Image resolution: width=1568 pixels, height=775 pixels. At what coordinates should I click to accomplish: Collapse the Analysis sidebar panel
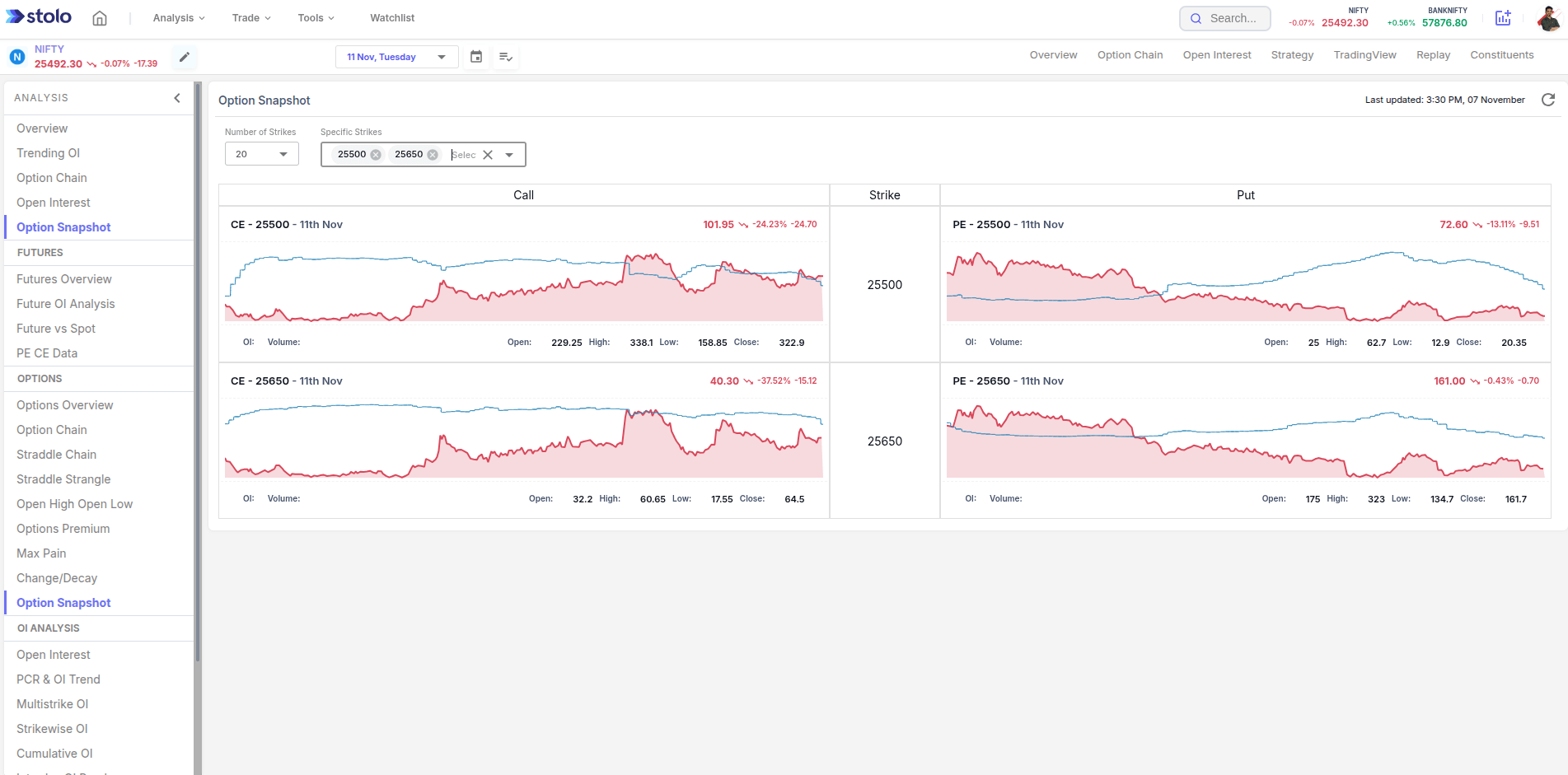tap(176, 97)
